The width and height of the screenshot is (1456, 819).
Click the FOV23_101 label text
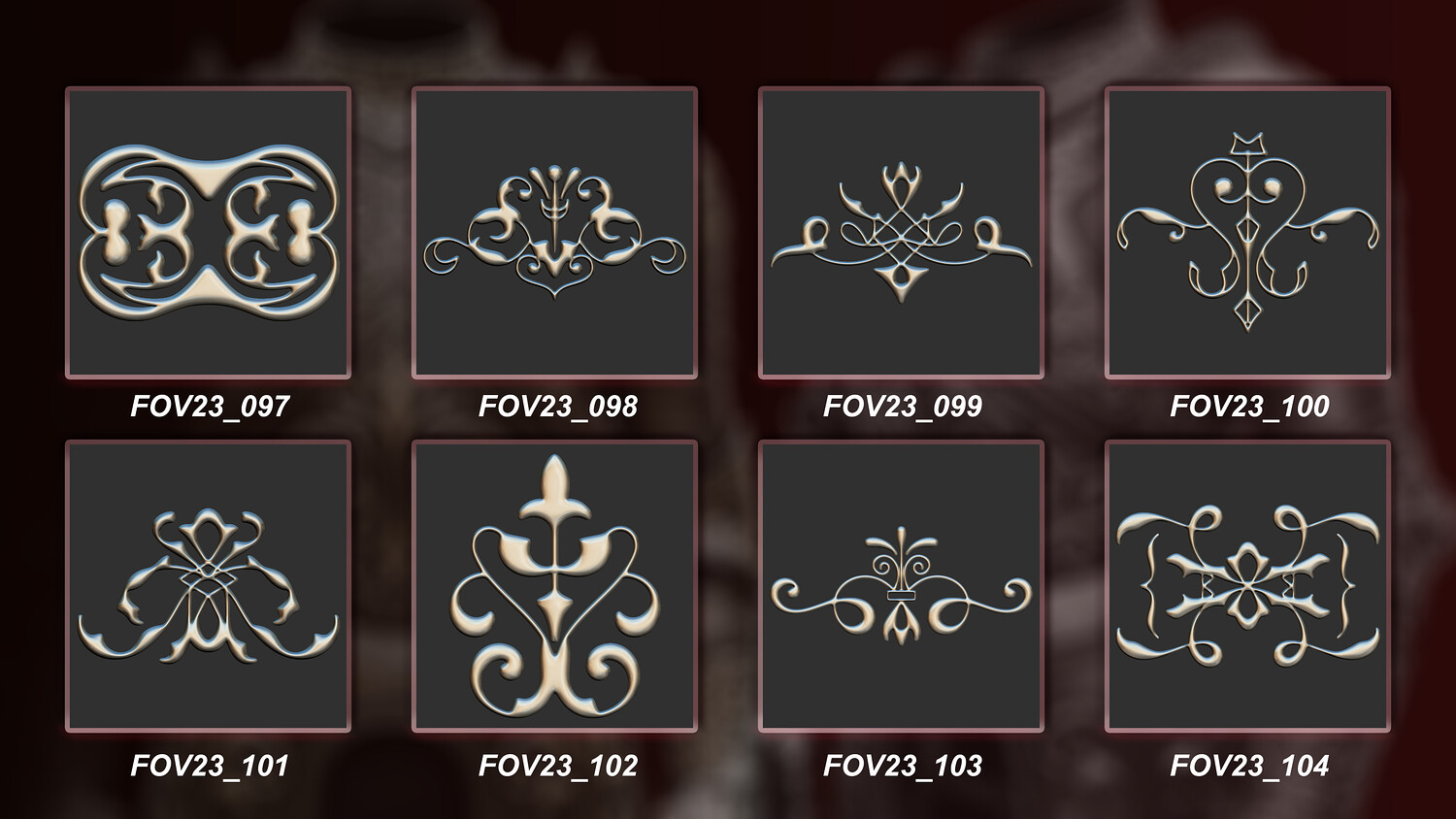point(210,766)
